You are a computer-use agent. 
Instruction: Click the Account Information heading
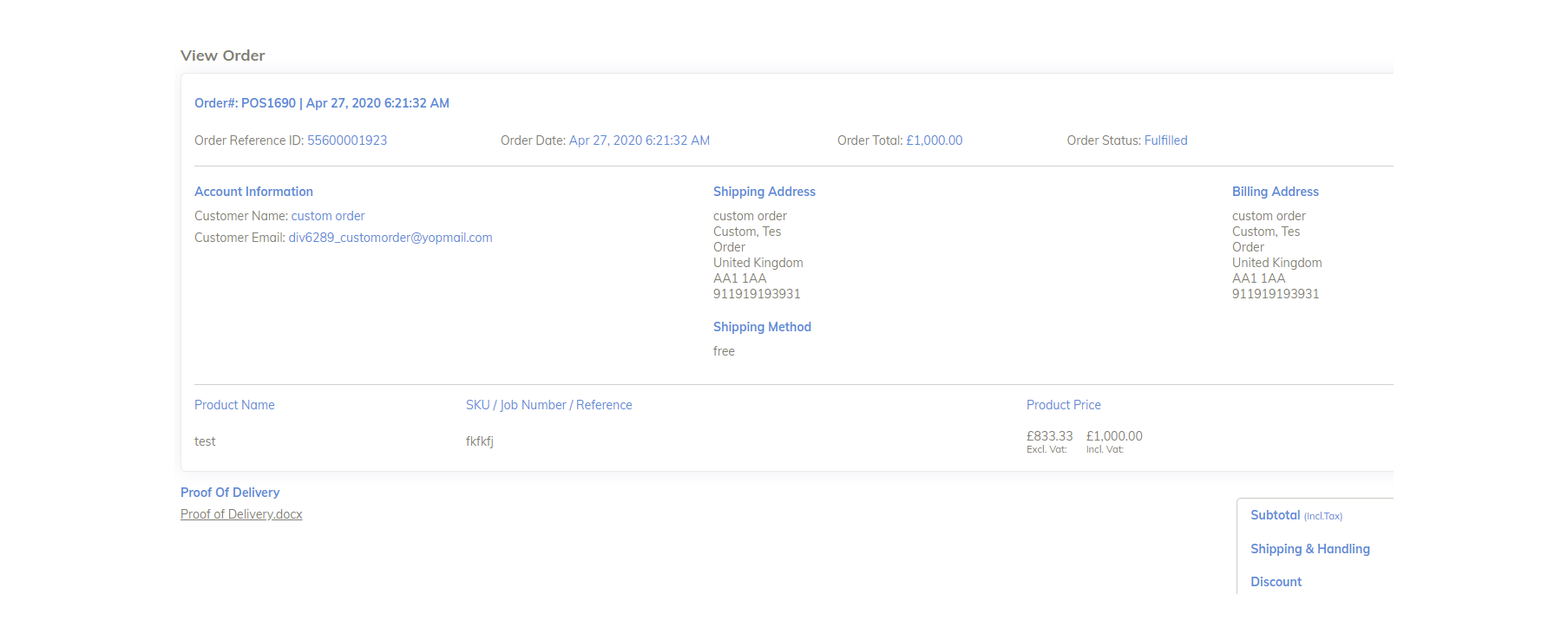(253, 192)
